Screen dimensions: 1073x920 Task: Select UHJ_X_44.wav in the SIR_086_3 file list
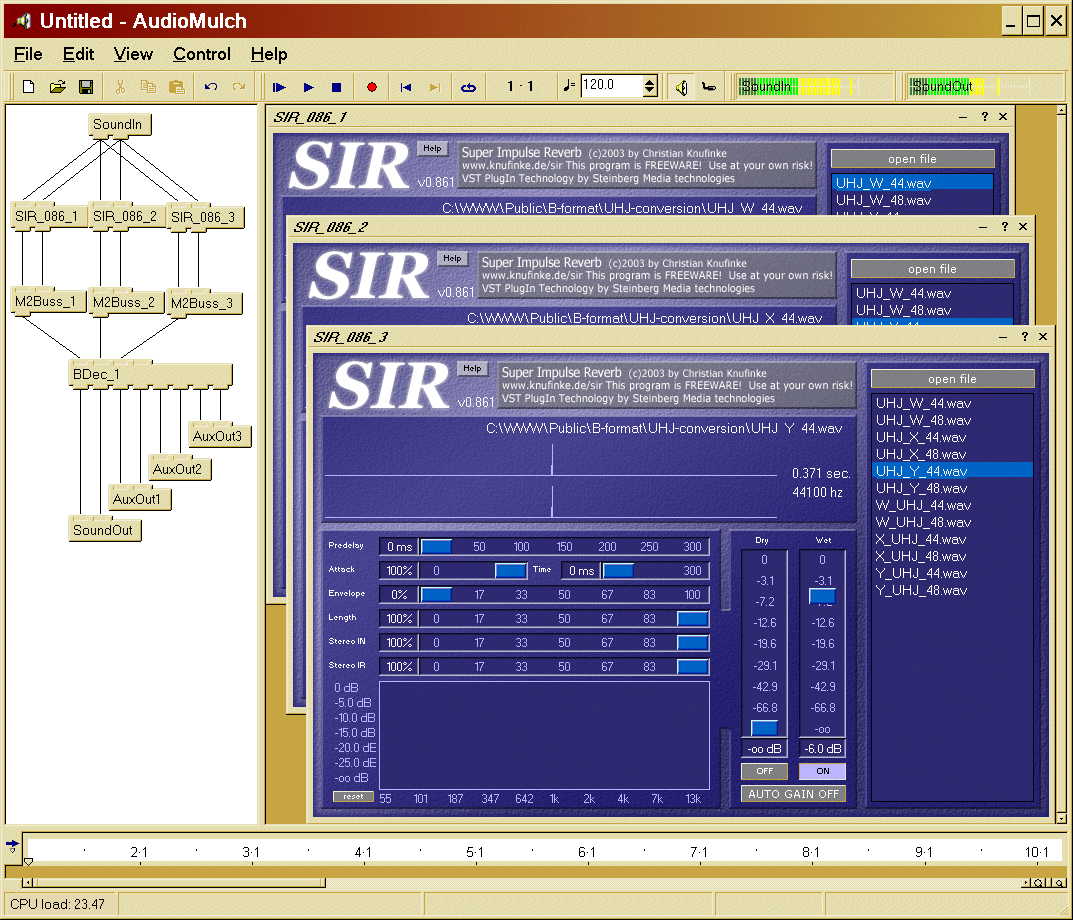952,437
